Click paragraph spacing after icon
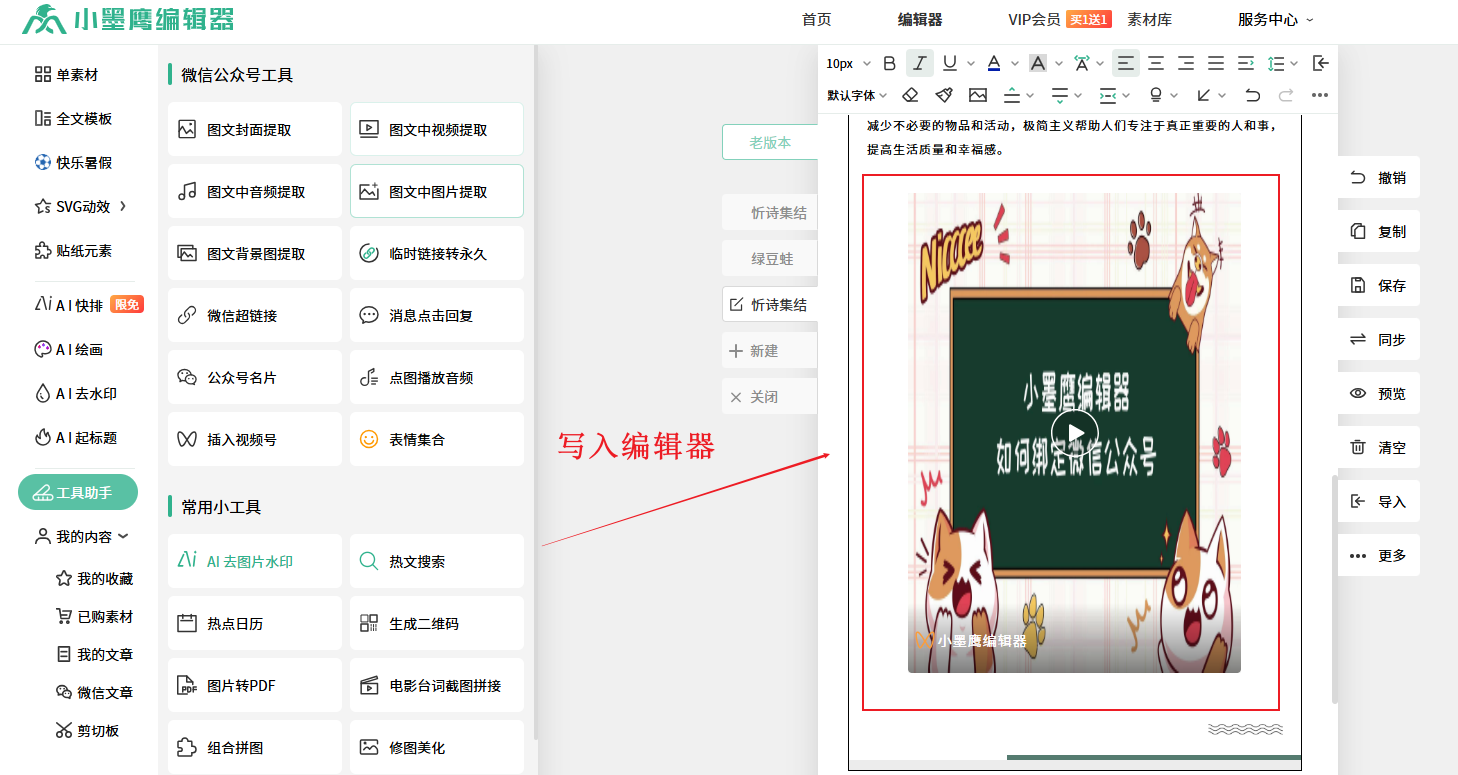 (x=1060, y=95)
